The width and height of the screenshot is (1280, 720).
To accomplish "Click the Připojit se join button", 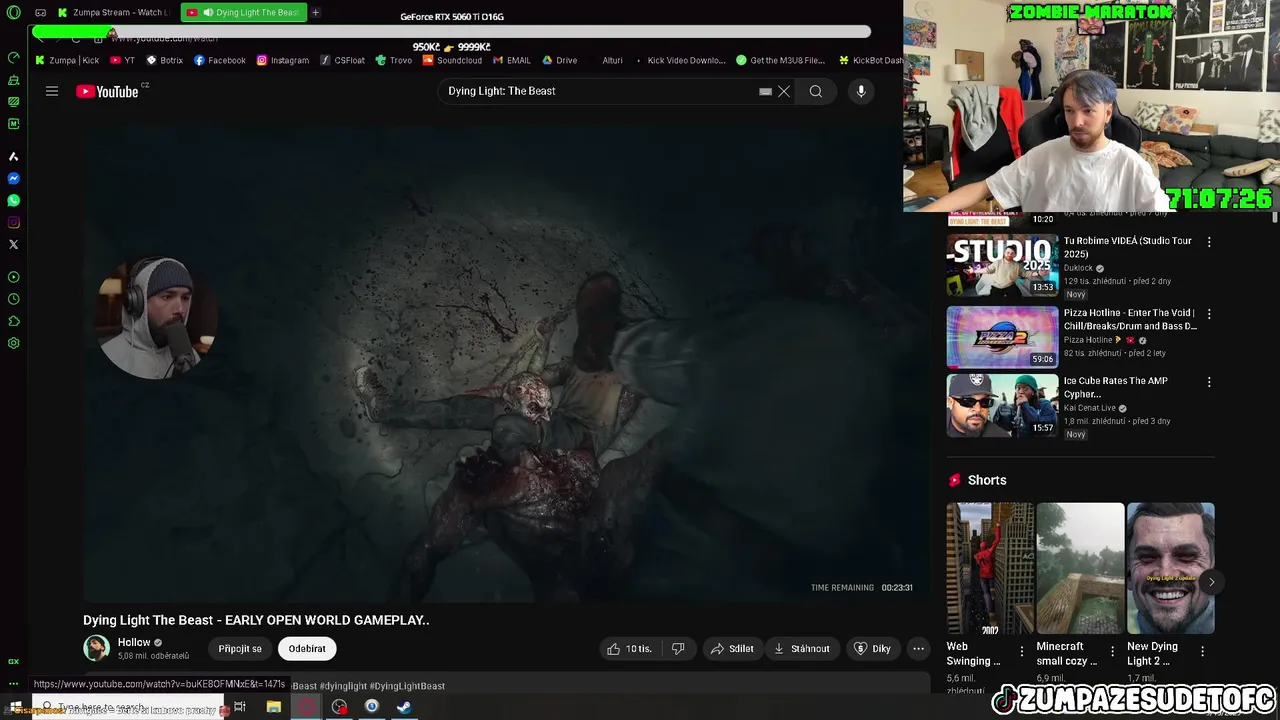I will click(x=240, y=649).
